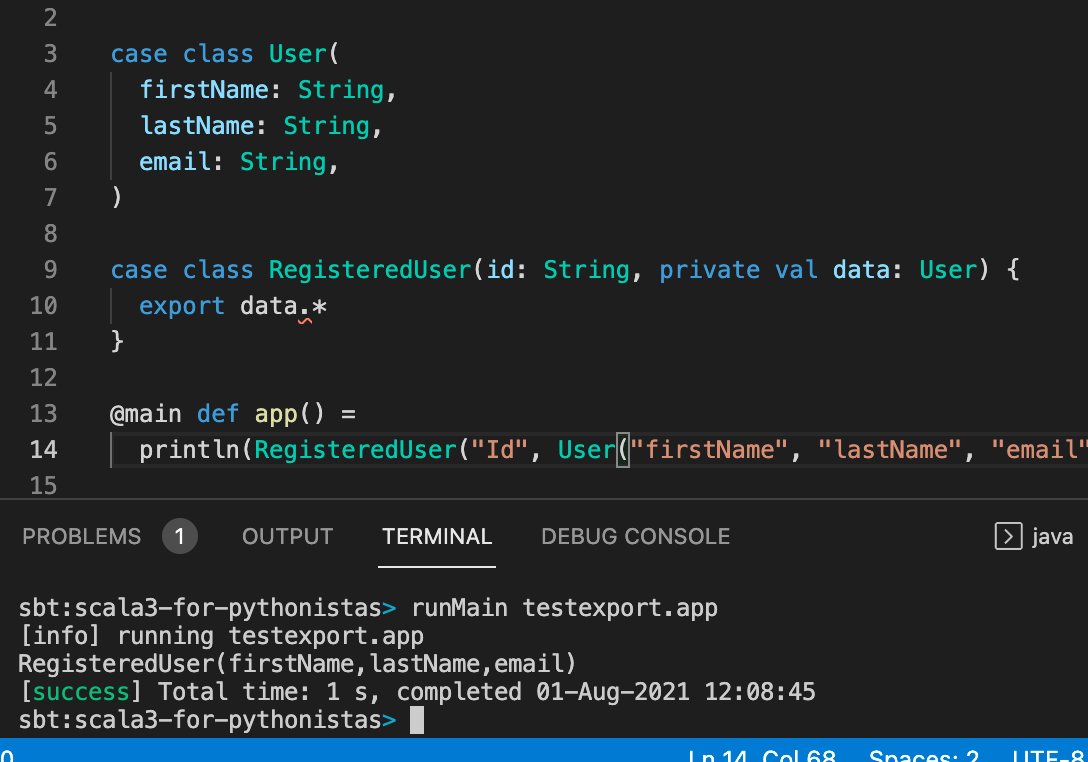Open the PROBLEMS panel tab
Screen dimensions: 1088x762
tap(81, 536)
